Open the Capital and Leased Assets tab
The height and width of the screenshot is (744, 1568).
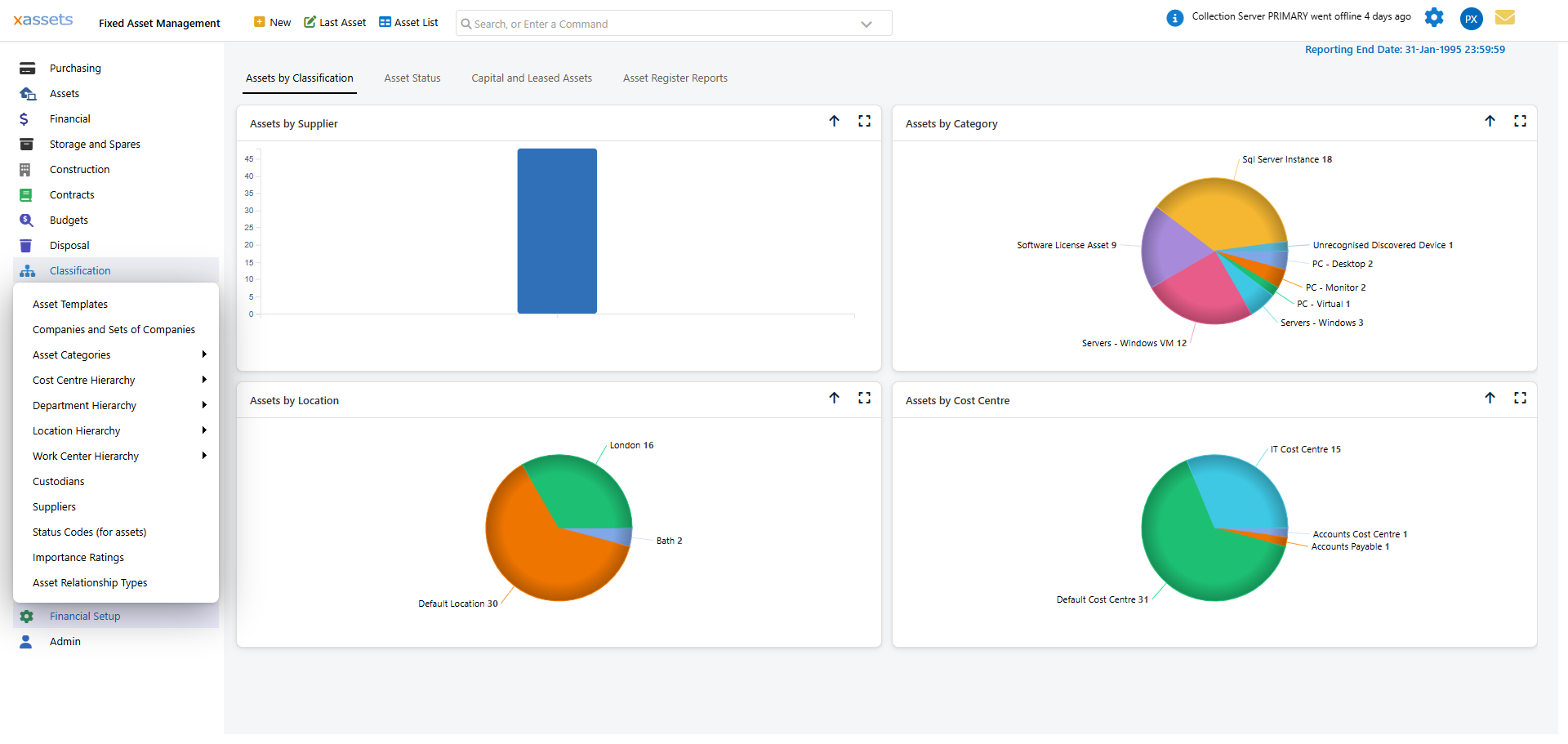[532, 78]
